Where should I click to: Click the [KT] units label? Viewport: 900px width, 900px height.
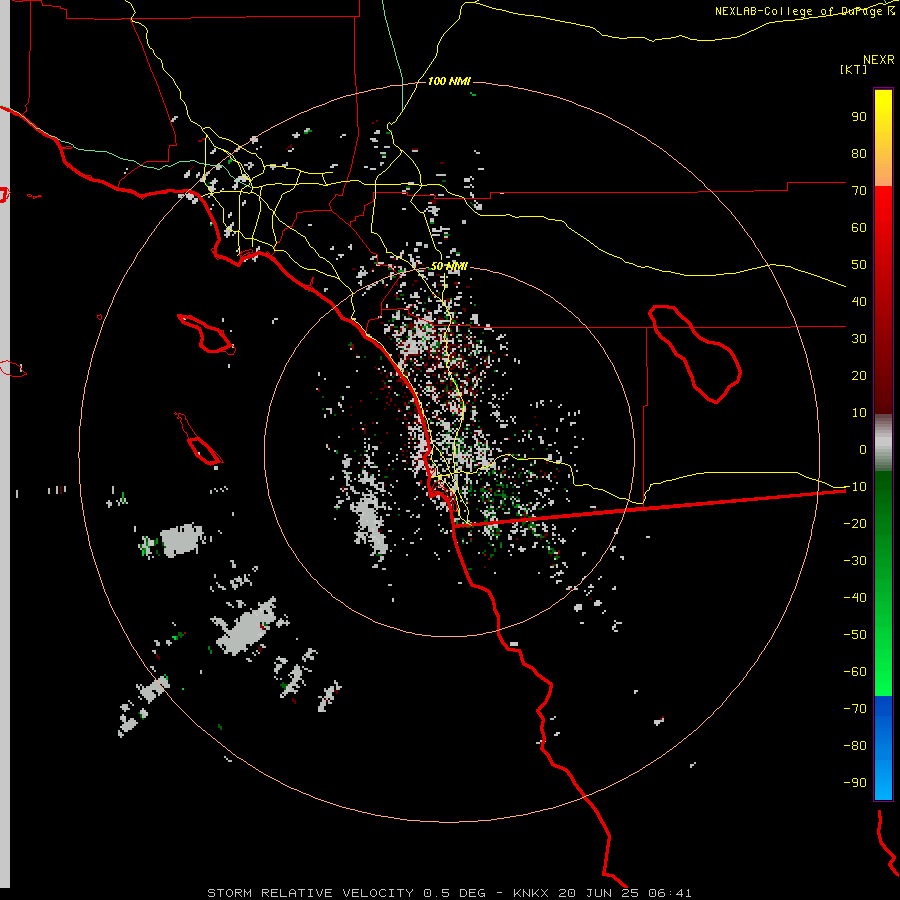[x=854, y=69]
